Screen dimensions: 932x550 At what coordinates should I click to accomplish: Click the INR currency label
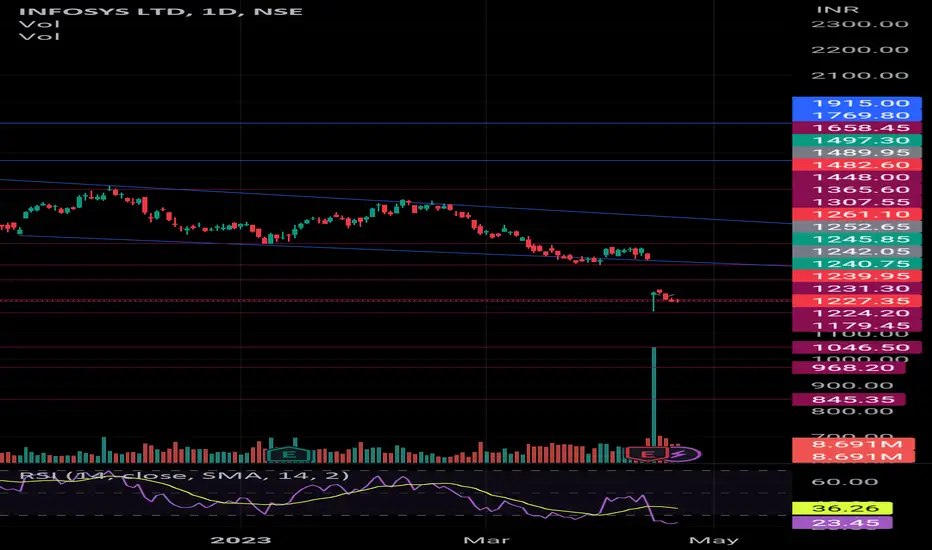(837, 10)
